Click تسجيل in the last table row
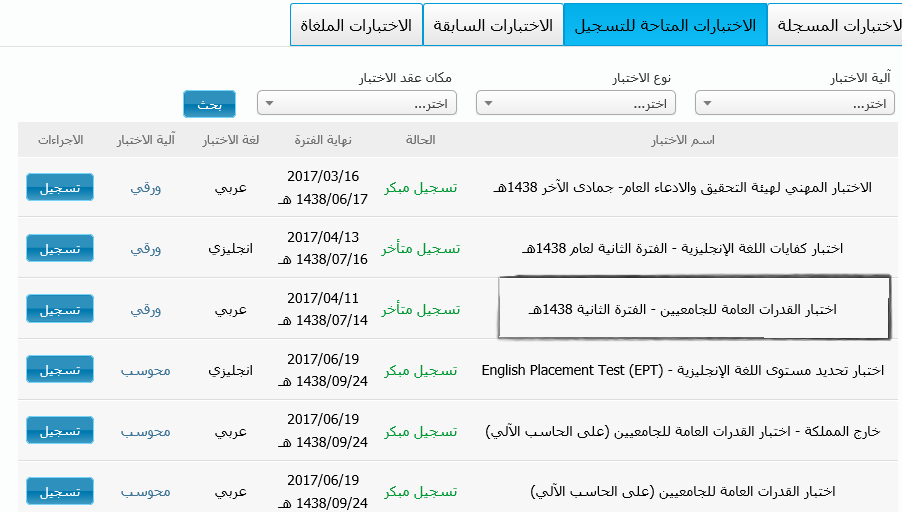Screen dimensions: 902x512 pyautogui.click(x=59, y=491)
